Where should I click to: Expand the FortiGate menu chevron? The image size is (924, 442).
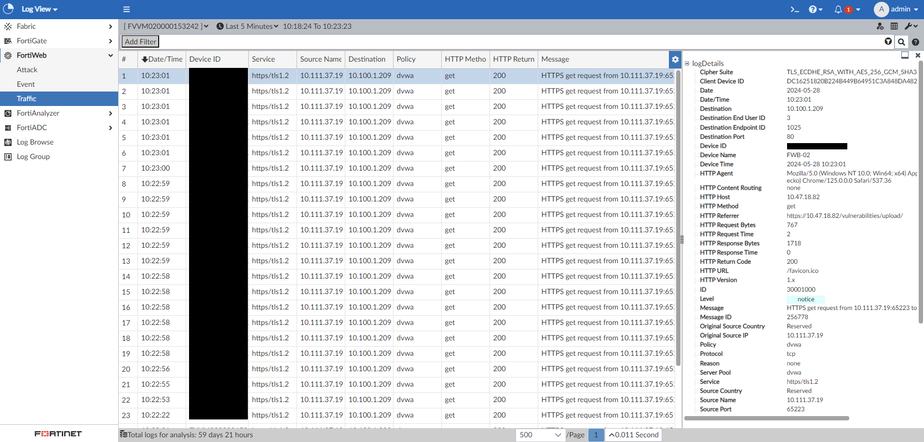[x=110, y=41]
